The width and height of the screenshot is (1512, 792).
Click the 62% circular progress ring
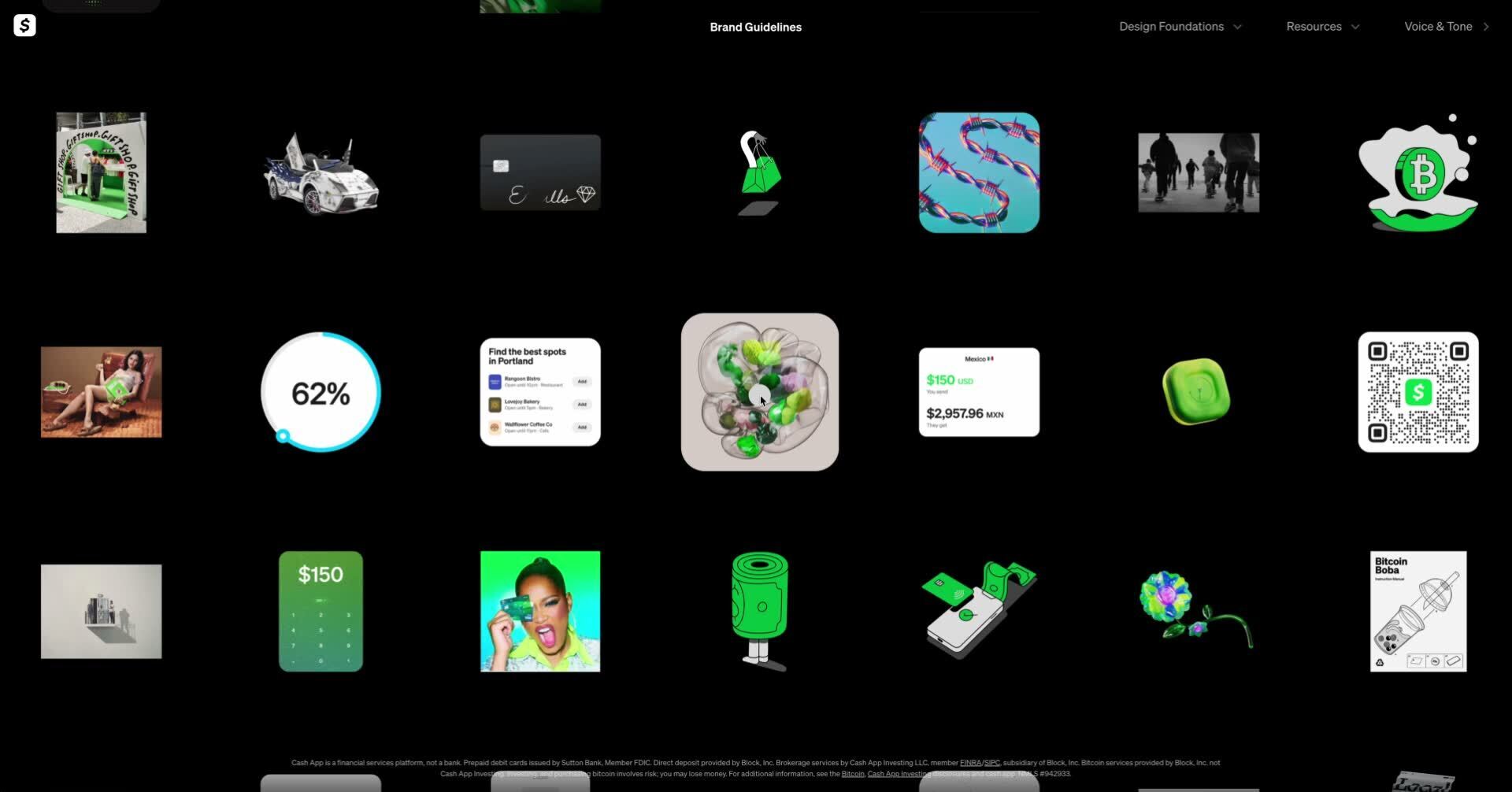pos(321,392)
